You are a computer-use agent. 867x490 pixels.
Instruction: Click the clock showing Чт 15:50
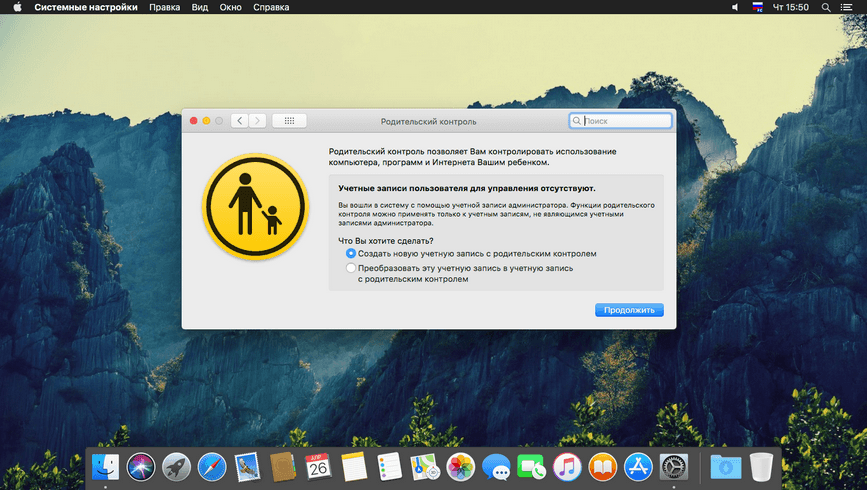(x=791, y=7)
